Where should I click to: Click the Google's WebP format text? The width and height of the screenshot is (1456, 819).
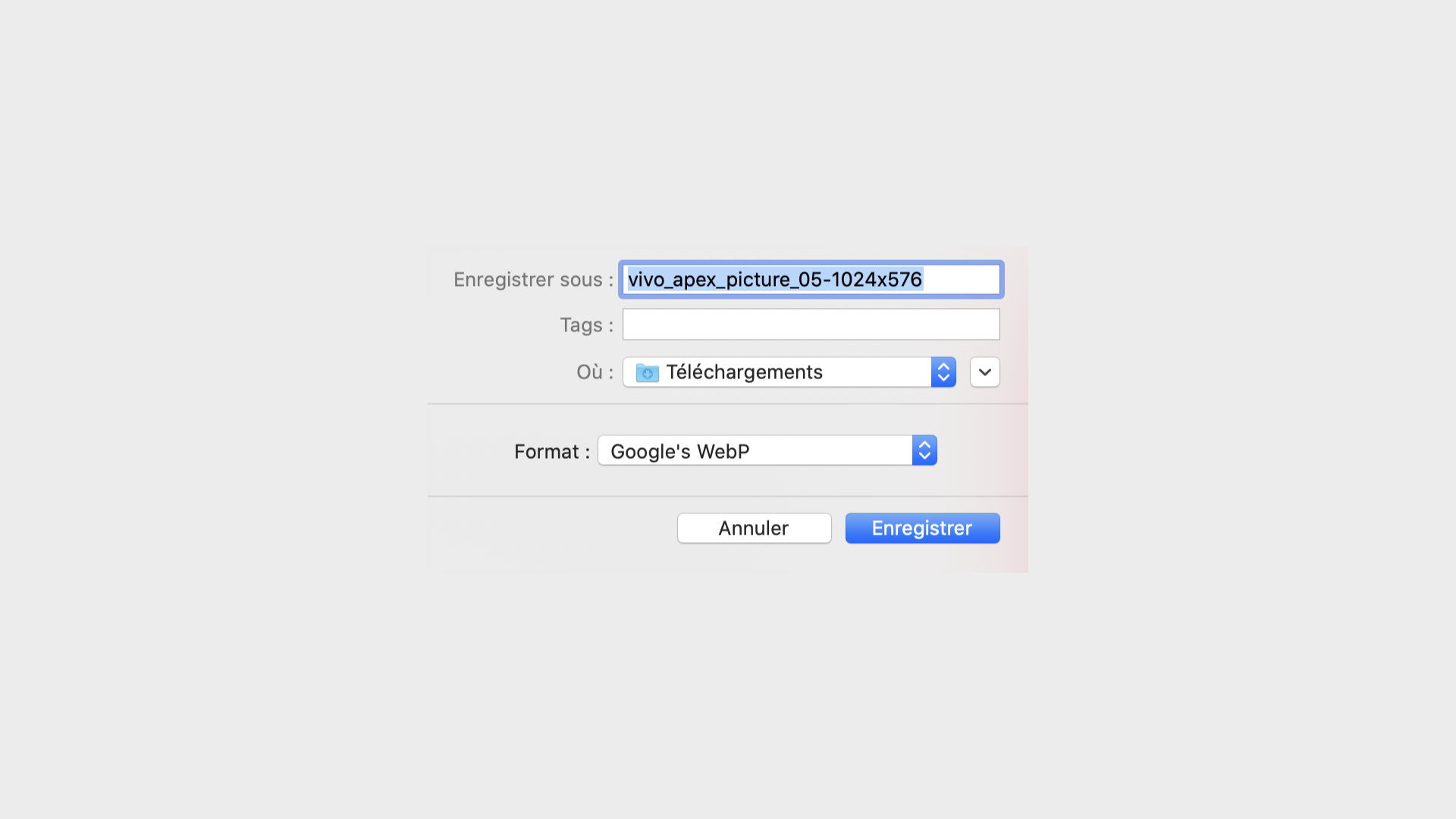coord(680,451)
